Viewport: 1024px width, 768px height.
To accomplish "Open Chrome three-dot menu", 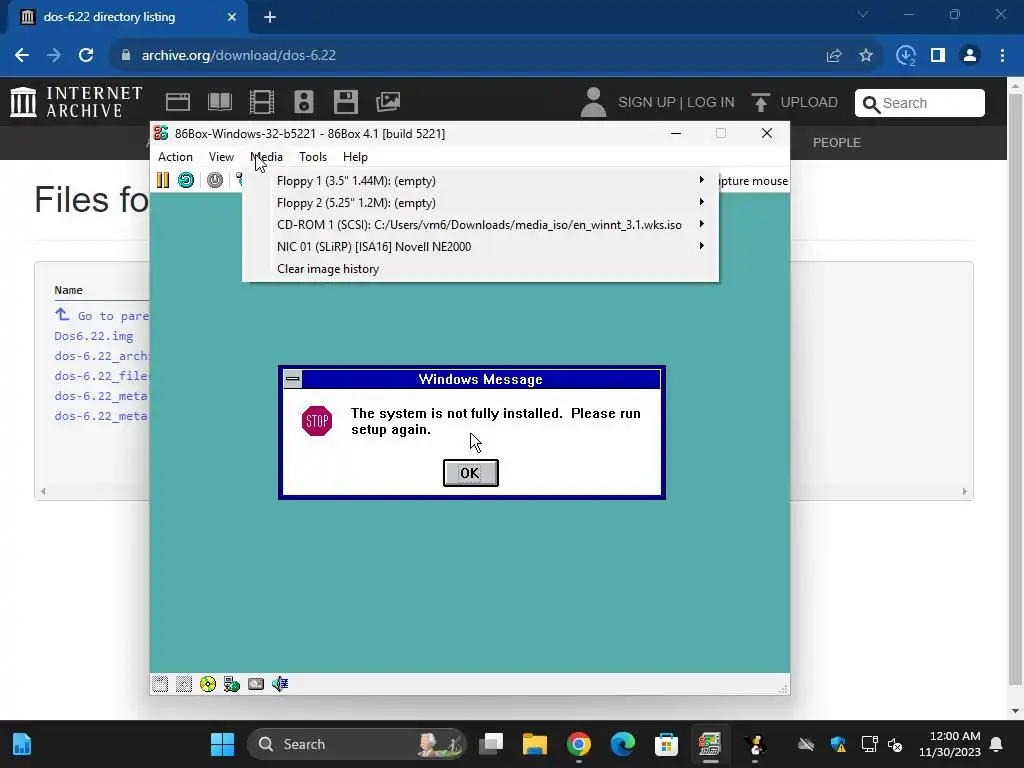I will (1002, 56).
